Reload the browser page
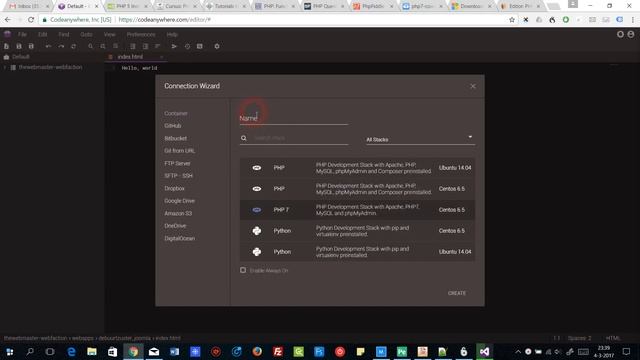The image size is (640, 360). pos(31,20)
